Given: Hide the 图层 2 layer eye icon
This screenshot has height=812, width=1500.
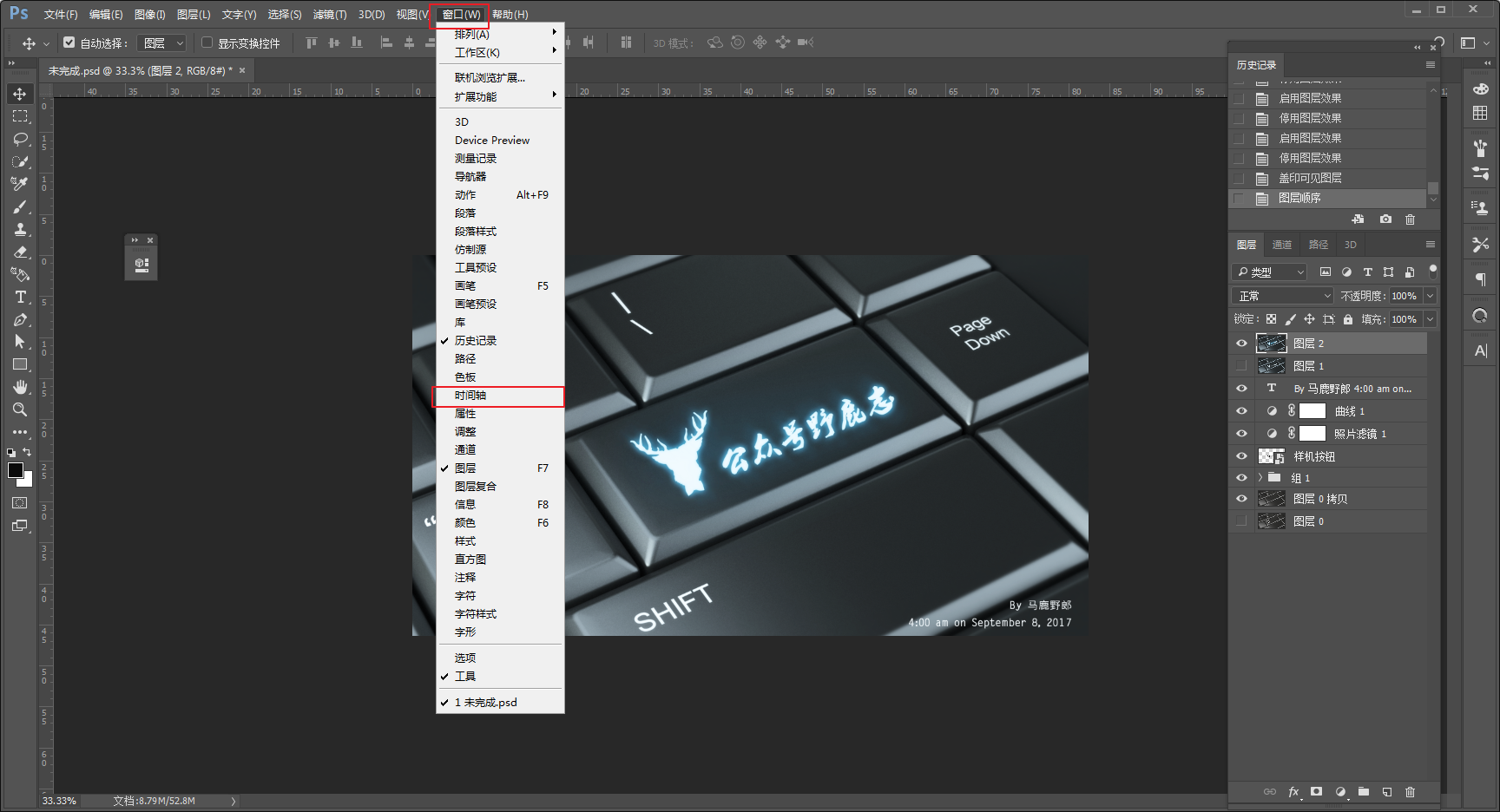Looking at the screenshot, I should point(1241,344).
